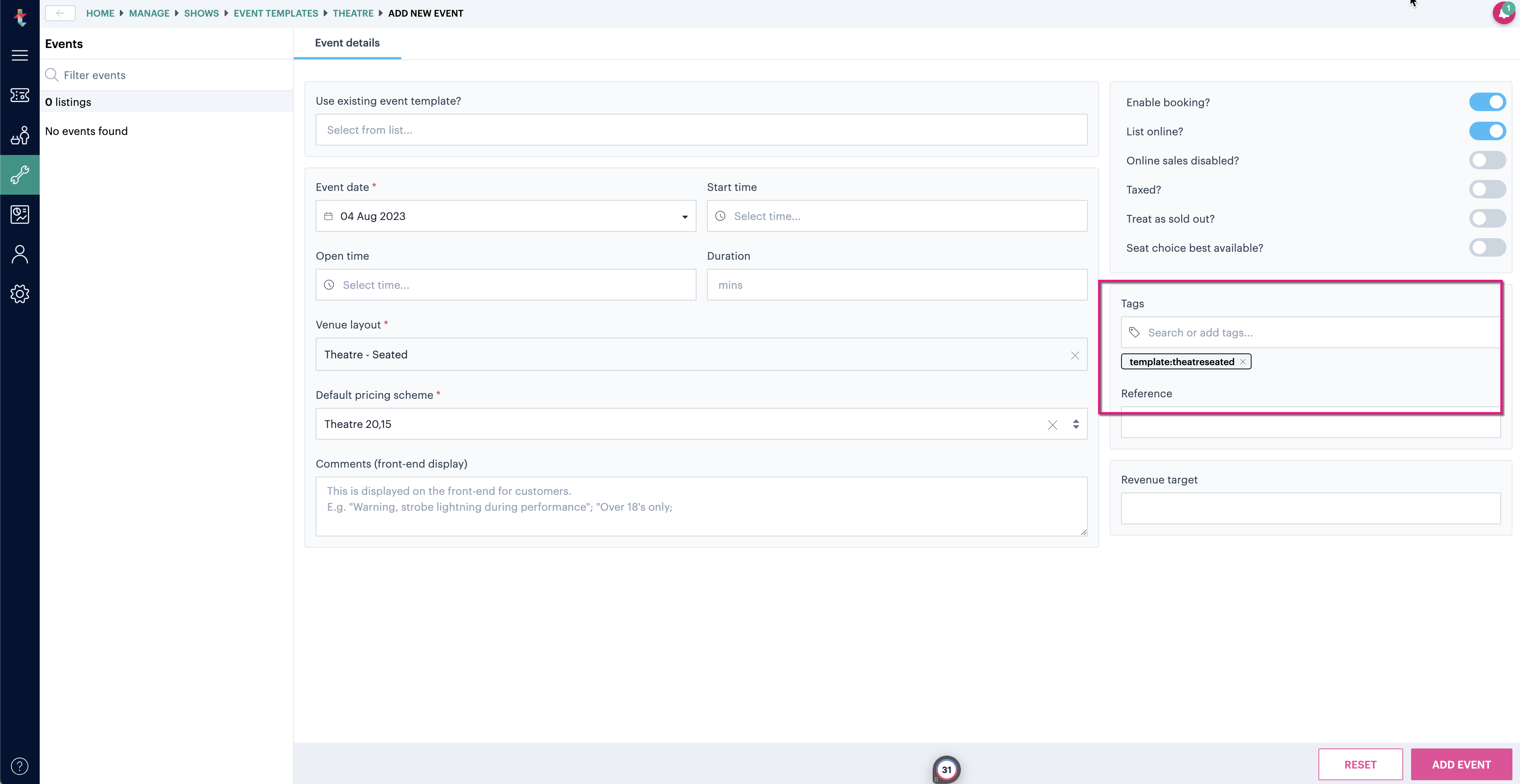The width and height of the screenshot is (1520, 784).
Task: Click the Duration mins field
Action: point(897,285)
